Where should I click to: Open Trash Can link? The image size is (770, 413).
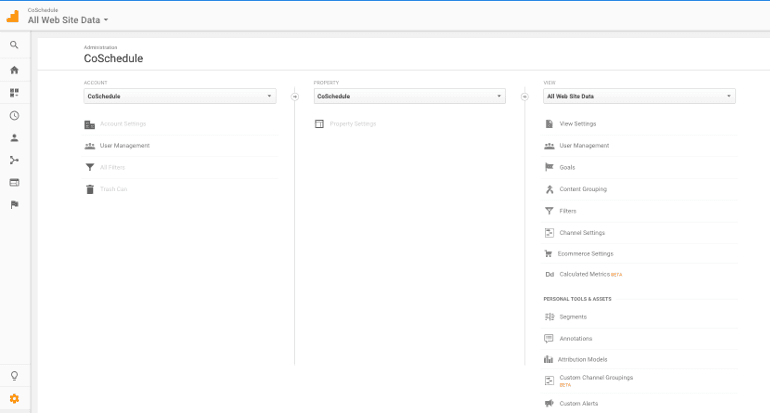pos(113,189)
